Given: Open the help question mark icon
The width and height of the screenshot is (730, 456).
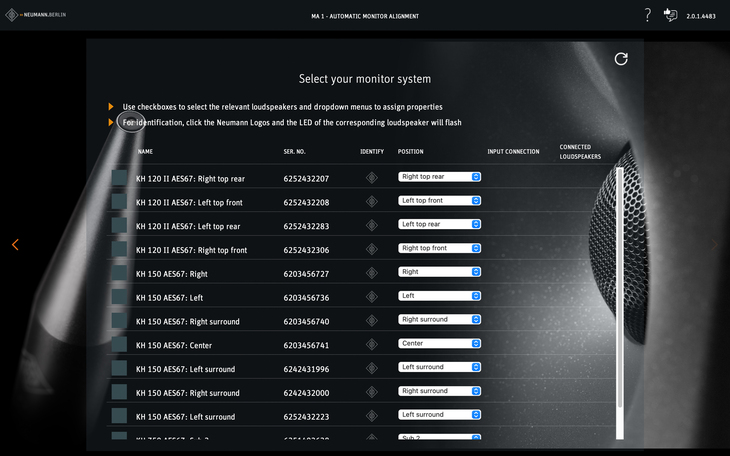Looking at the screenshot, I should [647, 15].
